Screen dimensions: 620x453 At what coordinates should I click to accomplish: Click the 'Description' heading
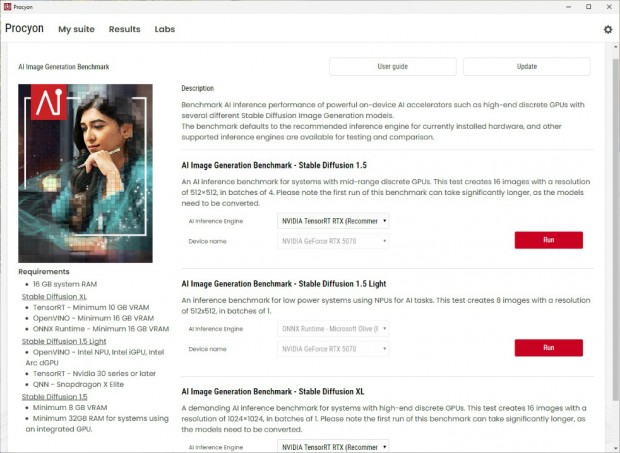pyautogui.click(x=197, y=88)
